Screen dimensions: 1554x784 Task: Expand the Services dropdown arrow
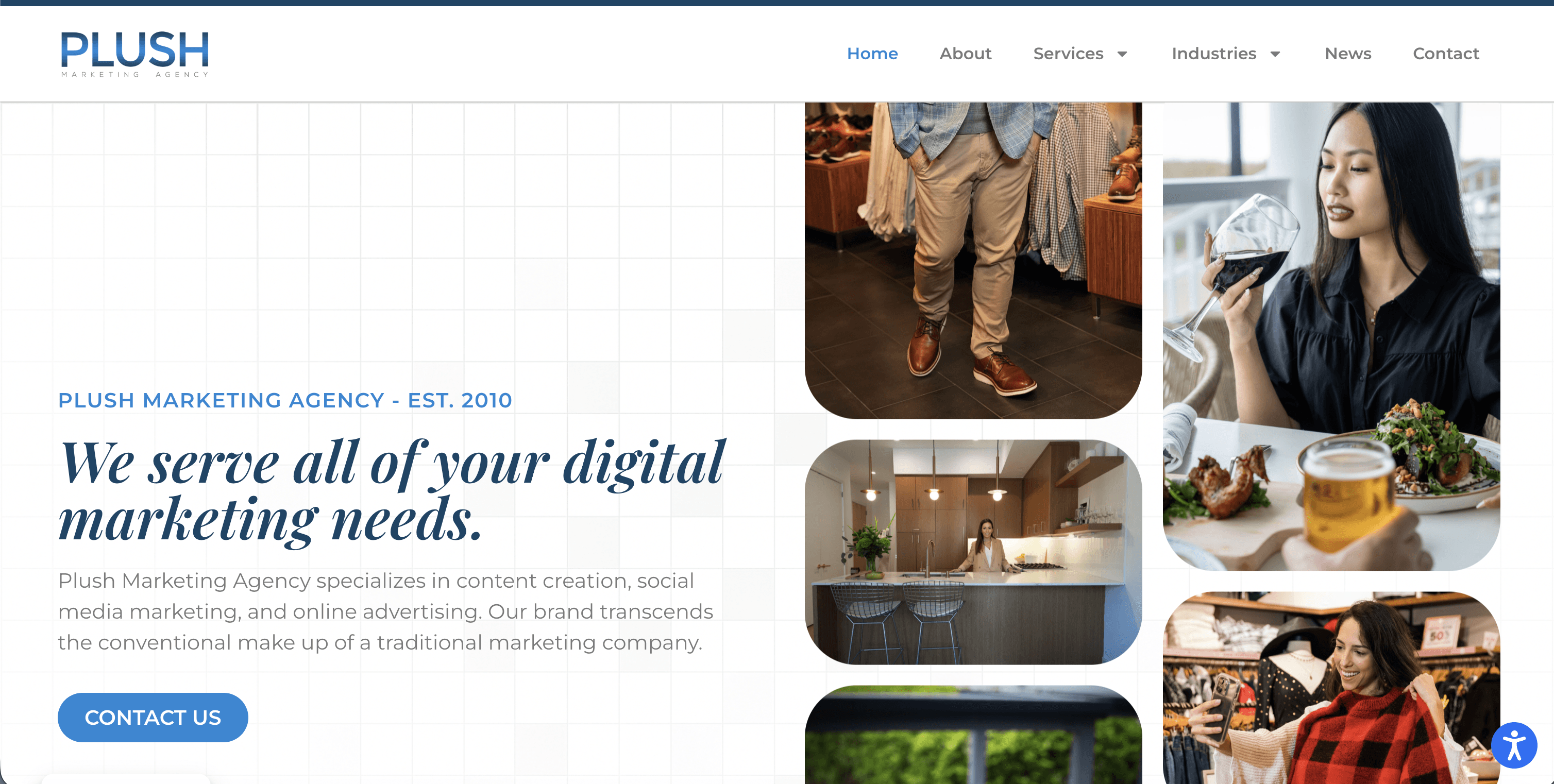pyautogui.click(x=1122, y=54)
